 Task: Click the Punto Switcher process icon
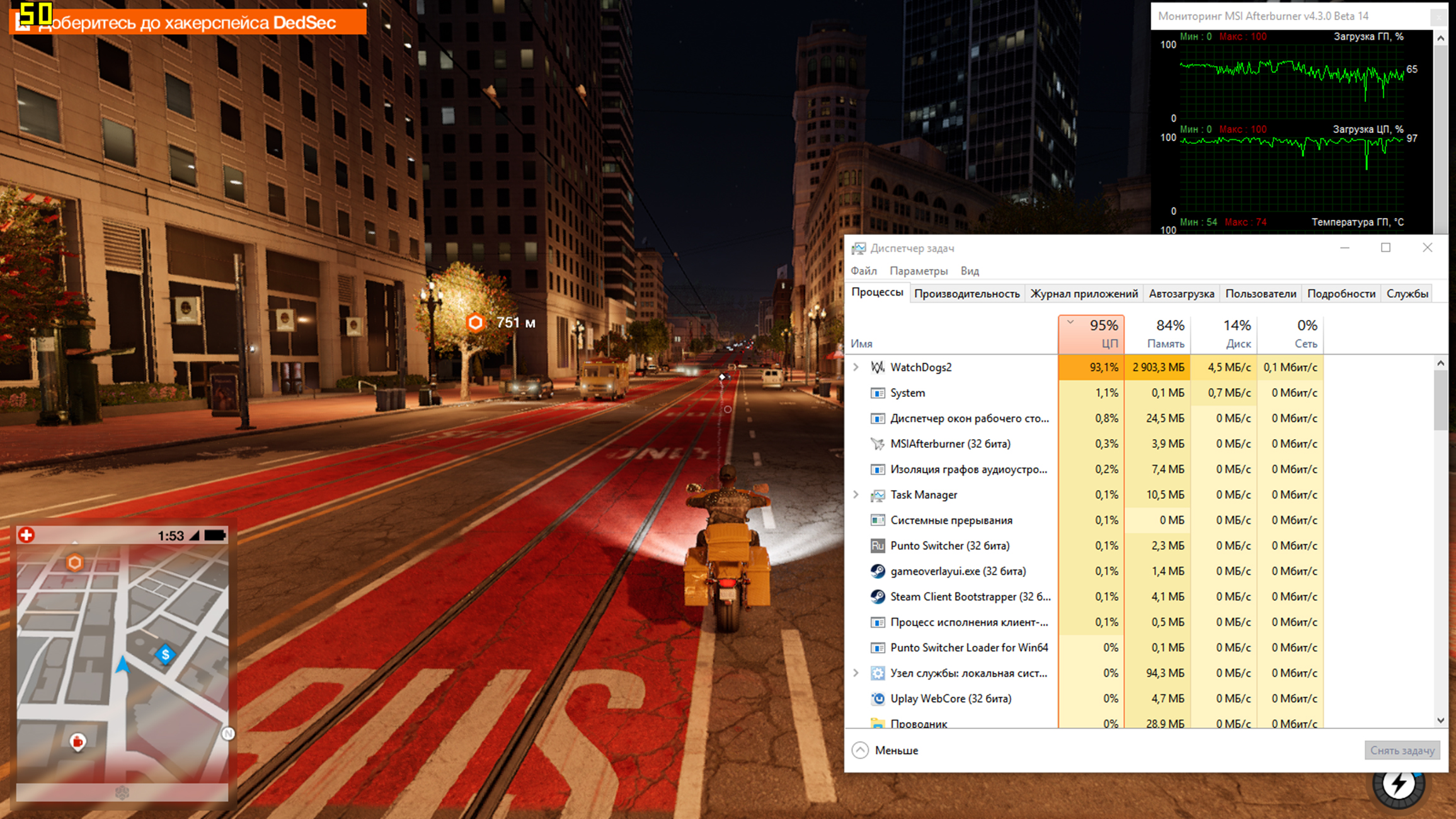coord(877,546)
